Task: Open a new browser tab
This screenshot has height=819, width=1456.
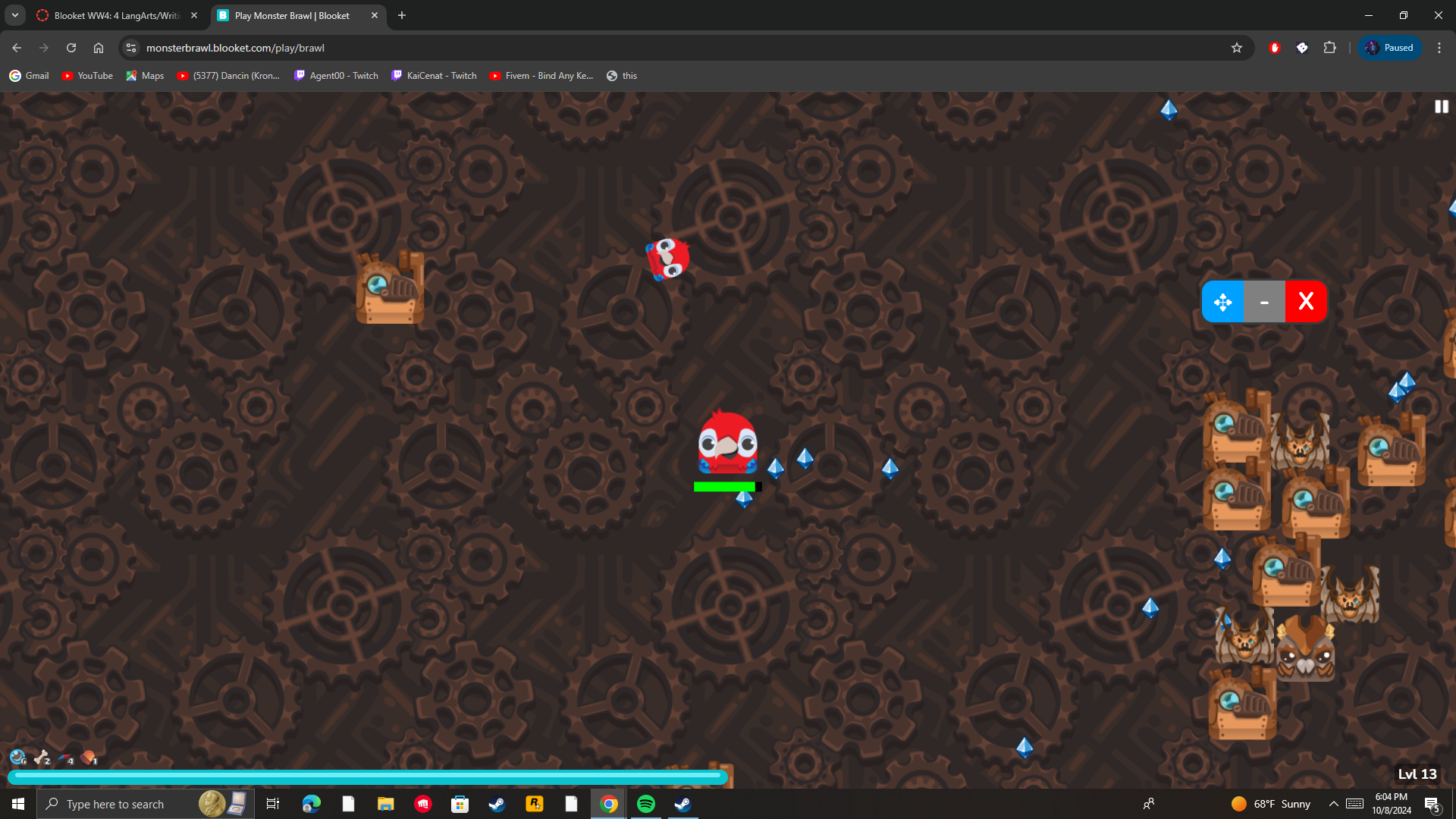Action: coord(402,15)
